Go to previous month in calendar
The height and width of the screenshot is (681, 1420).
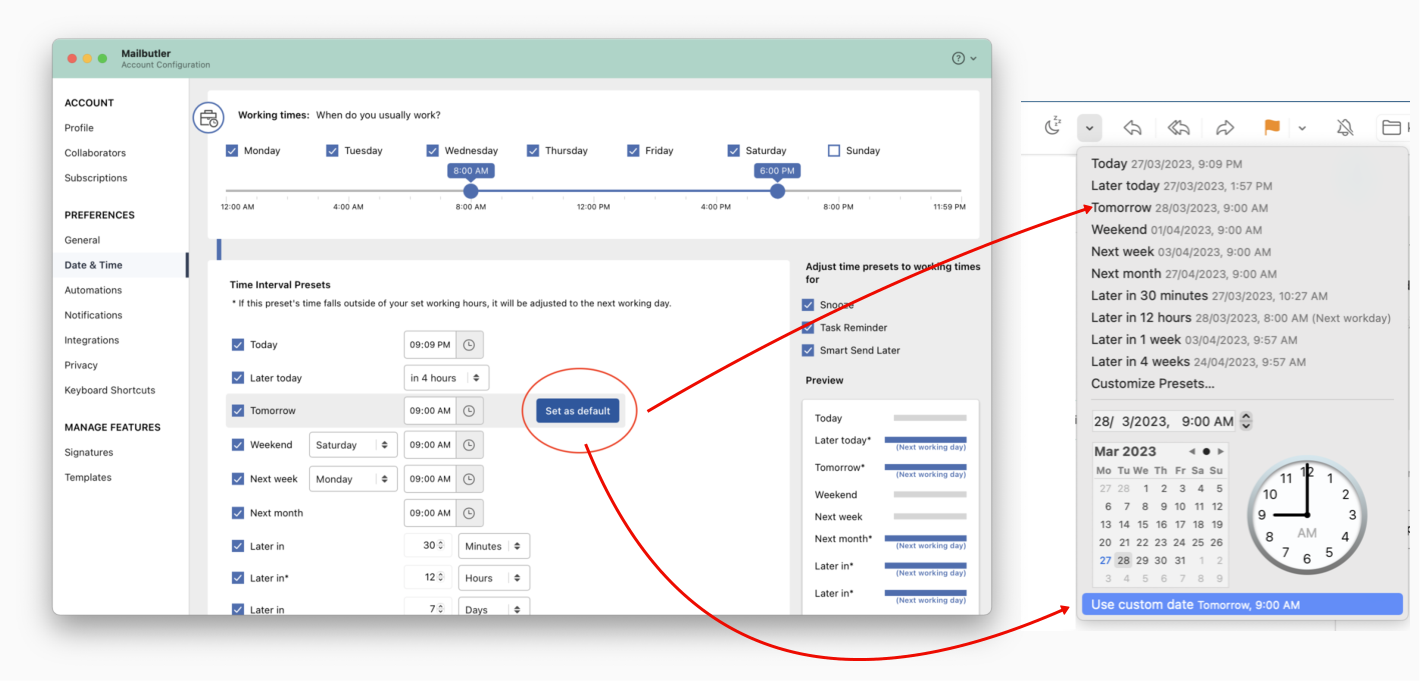(x=1192, y=452)
